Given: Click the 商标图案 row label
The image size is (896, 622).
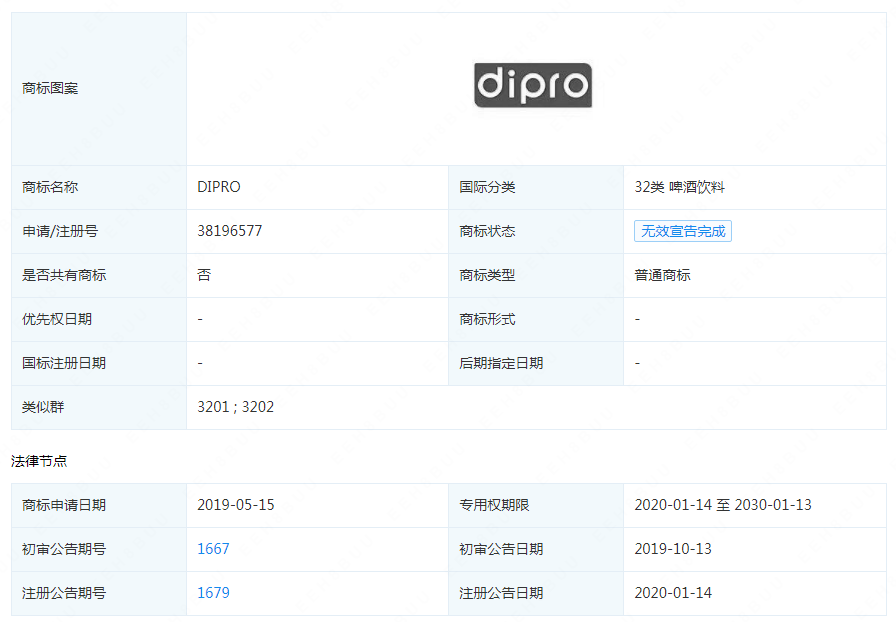Looking at the screenshot, I should (x=50, y=88).
